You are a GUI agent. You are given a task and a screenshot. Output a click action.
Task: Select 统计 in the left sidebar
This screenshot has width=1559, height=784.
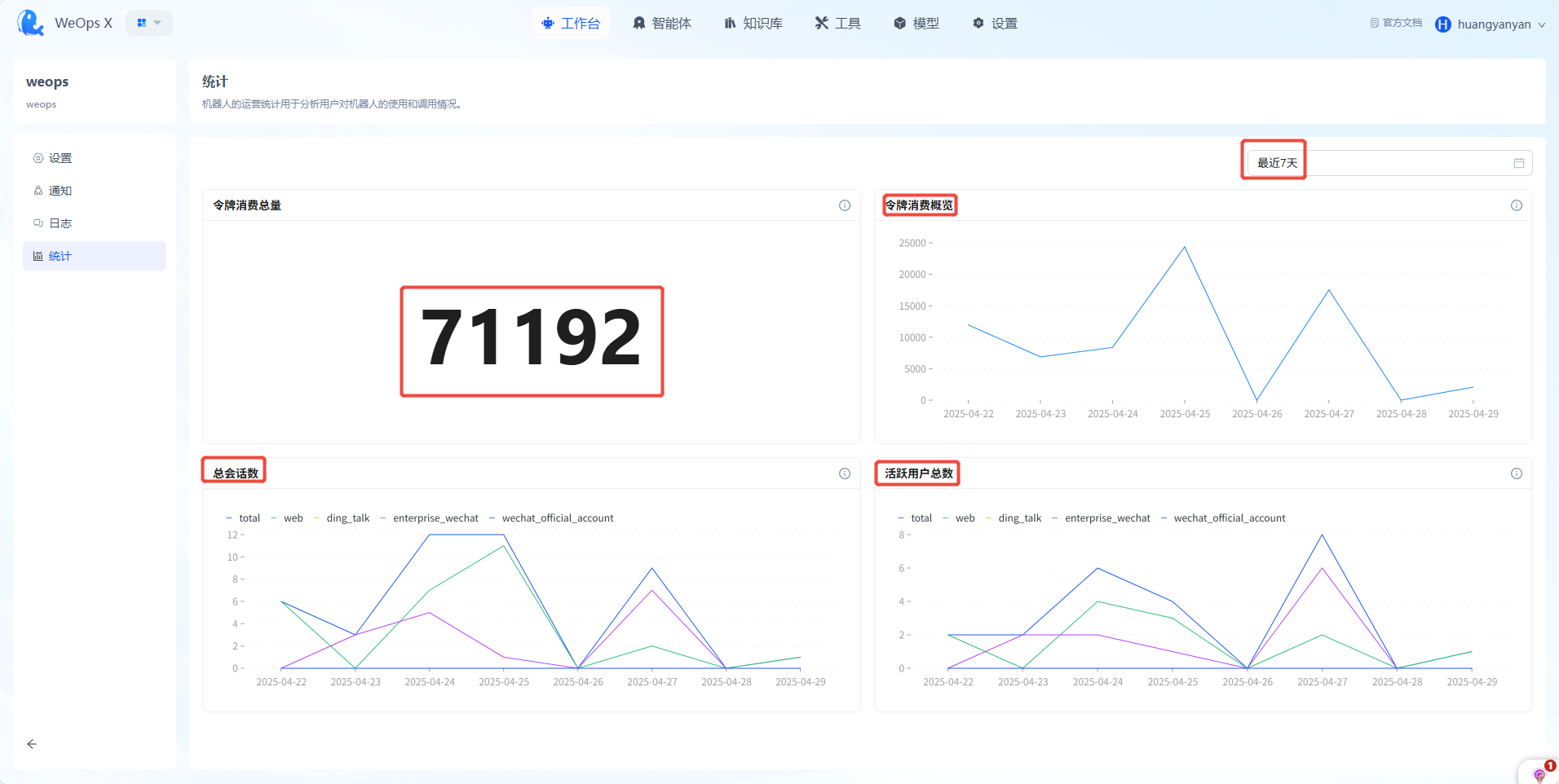pyautogui.click(x=95, y=256)
